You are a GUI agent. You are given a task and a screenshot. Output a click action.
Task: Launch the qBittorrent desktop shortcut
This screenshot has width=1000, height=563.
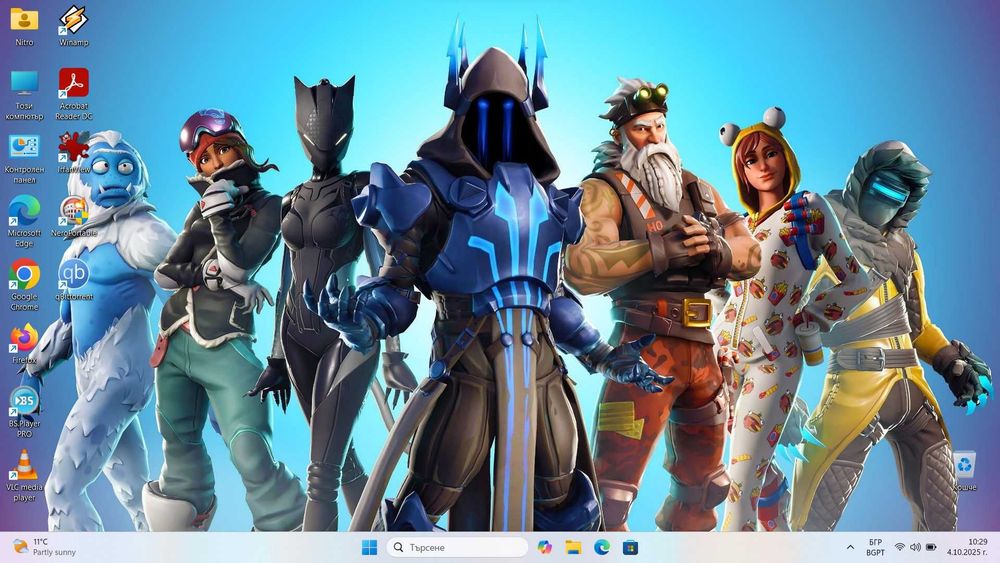[73, 280]
